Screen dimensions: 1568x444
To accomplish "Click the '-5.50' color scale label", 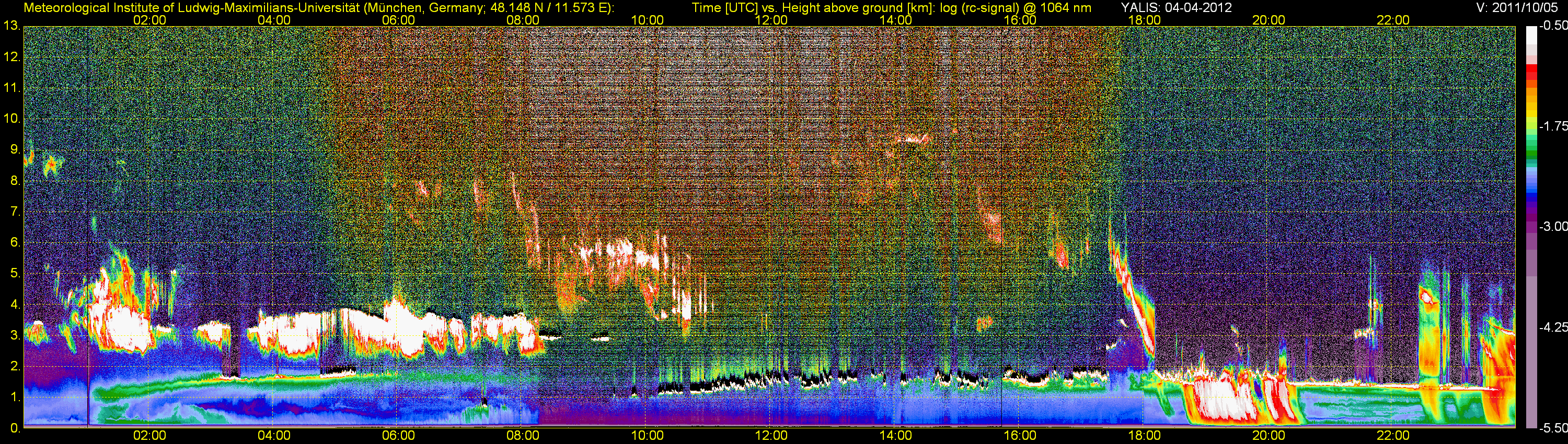I will [x=1553, y=428].
